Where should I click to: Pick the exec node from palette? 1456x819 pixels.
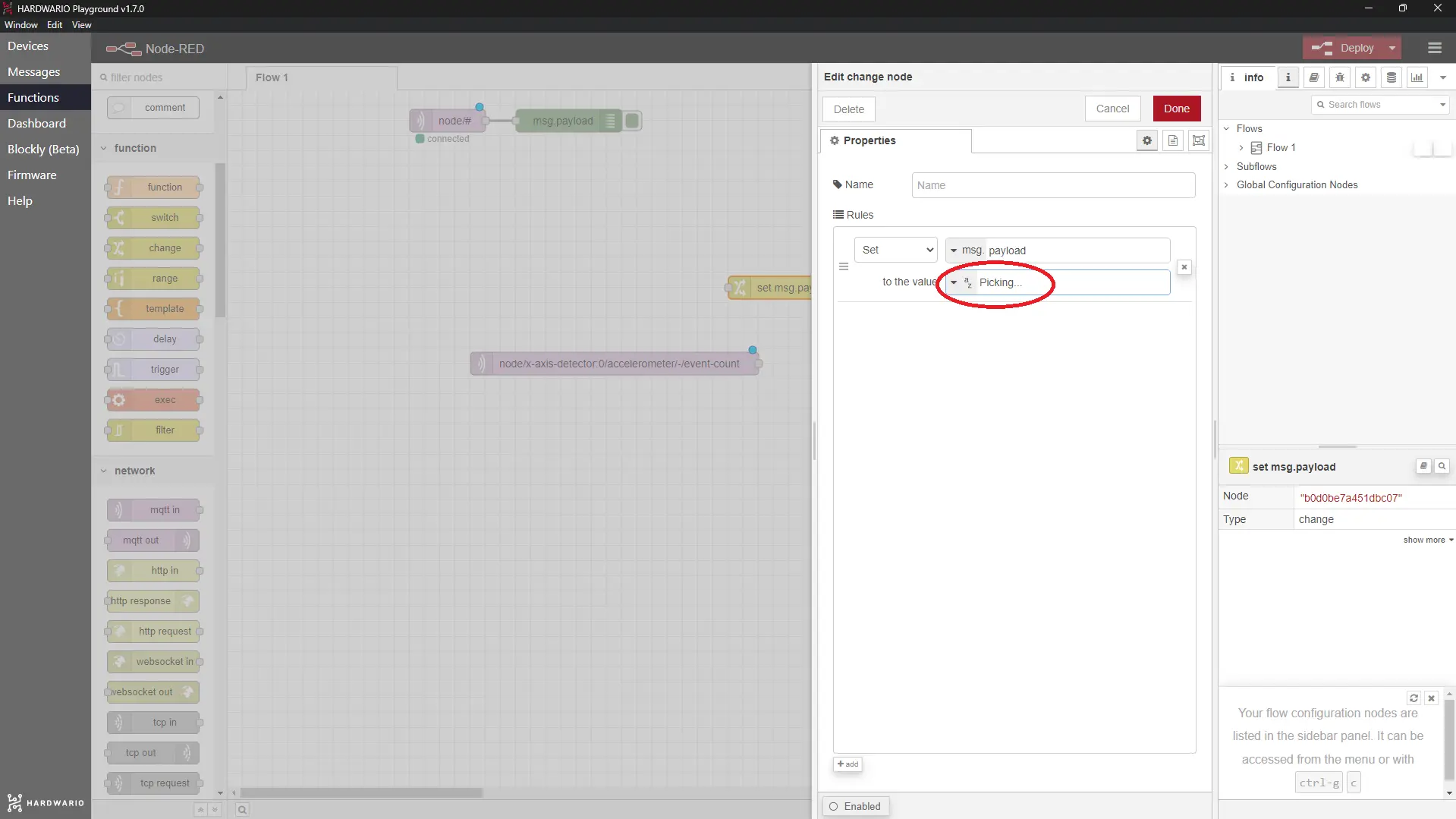[x=153, y=400]
